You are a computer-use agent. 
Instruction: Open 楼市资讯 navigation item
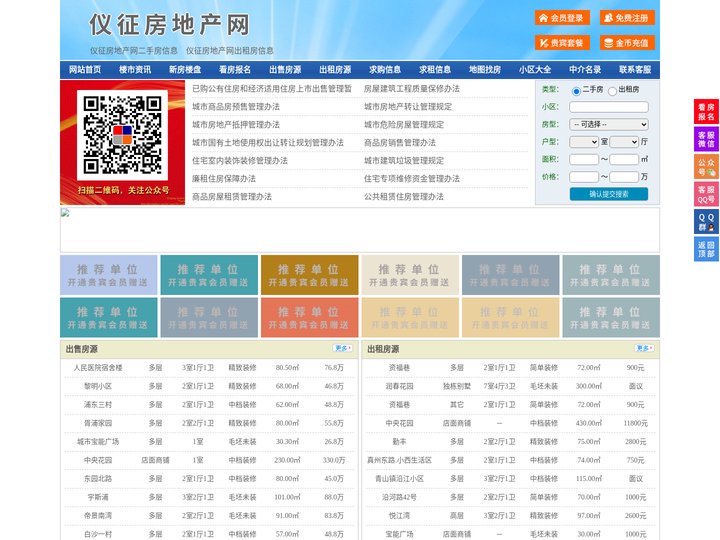tap(135, 70)
